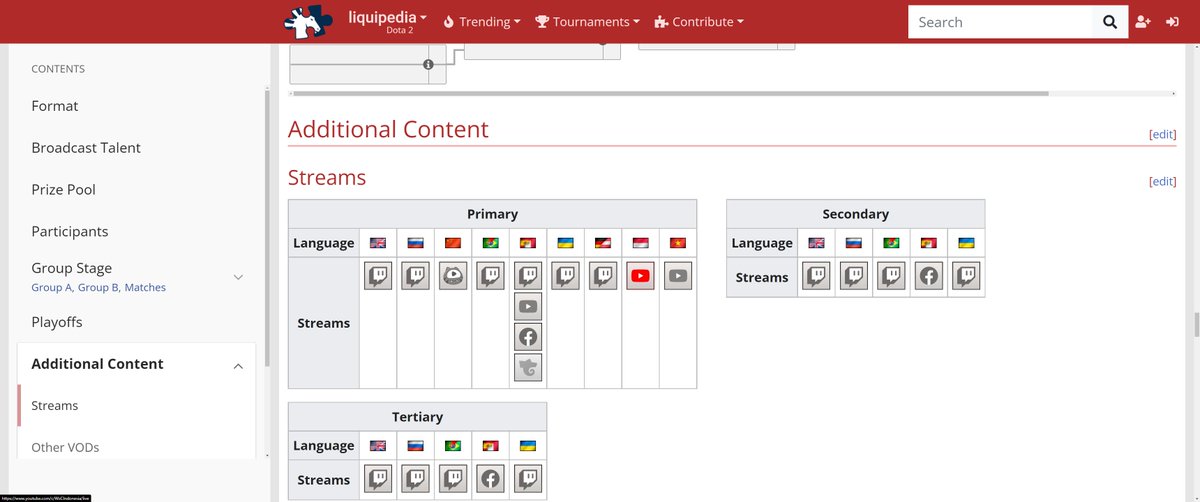This screenshot has width=1200, height=502.
Task: Open the Primary Spanish Twitch stream
Action: [528, 276]
